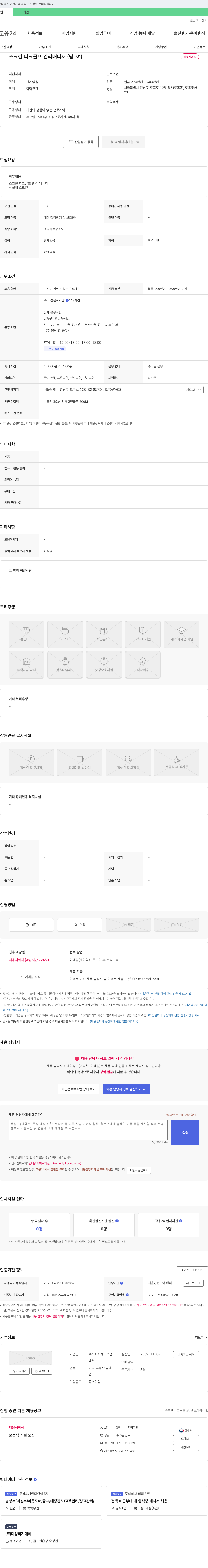Click the 관심정보 등록 heart button
208x1568 pixels.
pyautogui.click(x=81, y=142)
